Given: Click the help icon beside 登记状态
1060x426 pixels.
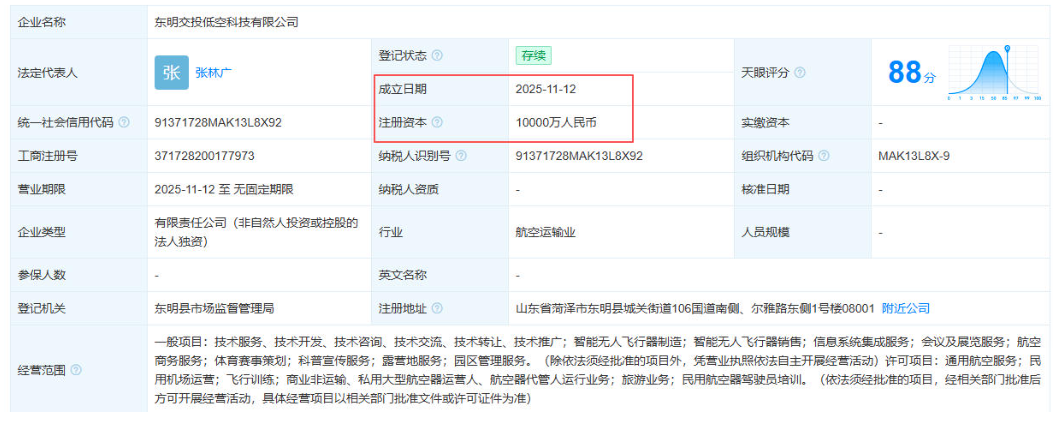Looking at the screenshot, I should 437,56.
